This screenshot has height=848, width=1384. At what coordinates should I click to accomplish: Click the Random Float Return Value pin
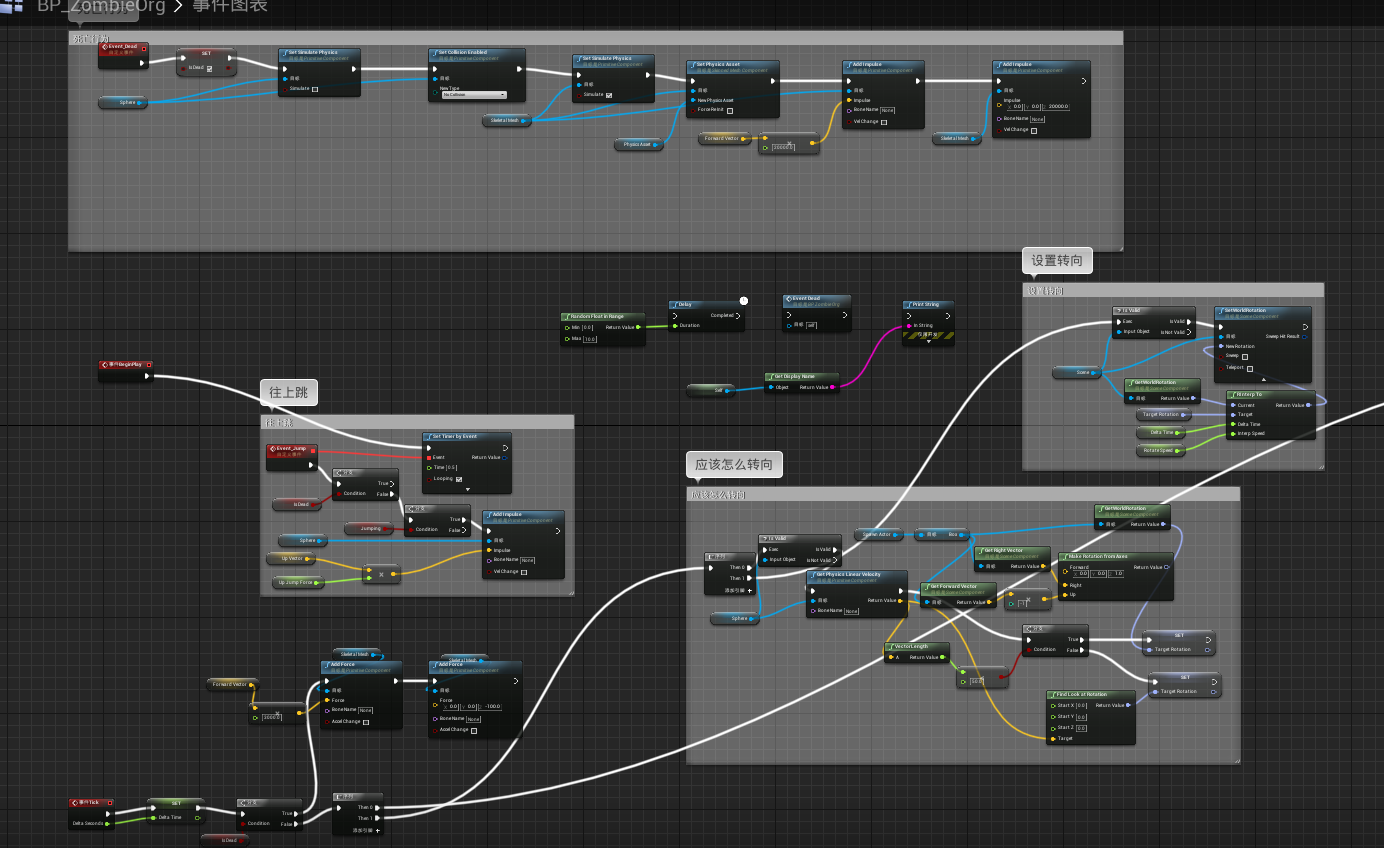[x=638, y=327]
